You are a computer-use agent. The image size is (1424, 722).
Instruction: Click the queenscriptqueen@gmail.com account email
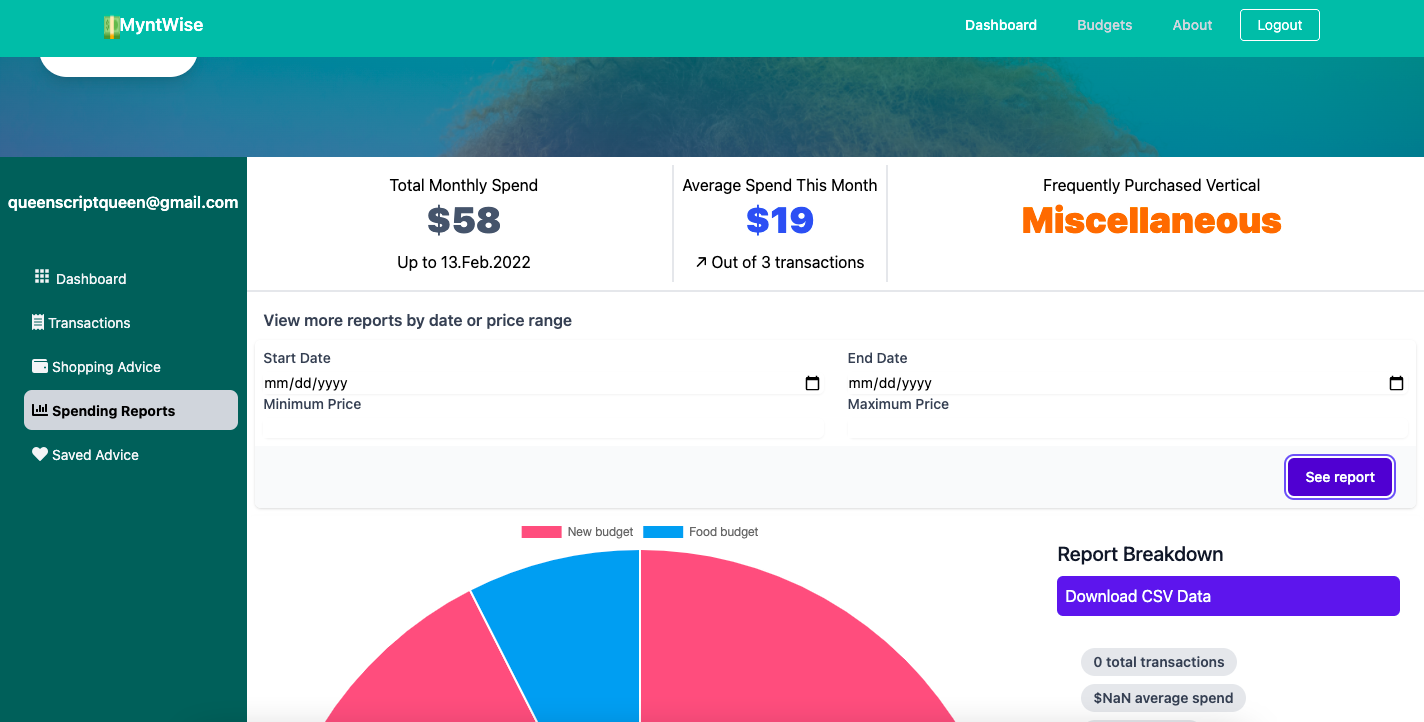[123, 202]
